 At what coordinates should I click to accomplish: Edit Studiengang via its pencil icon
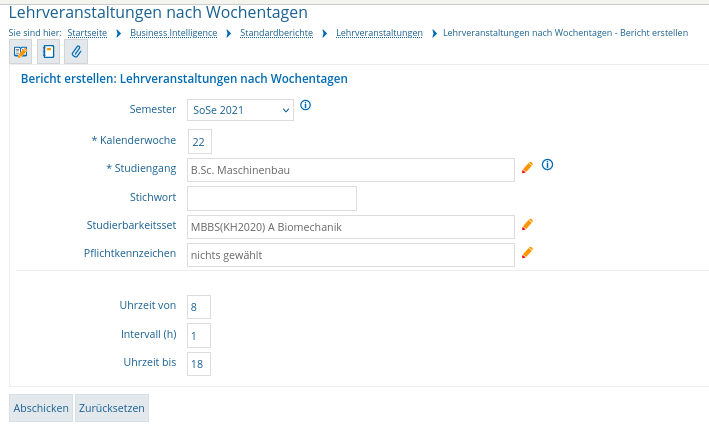coord(527,168)
